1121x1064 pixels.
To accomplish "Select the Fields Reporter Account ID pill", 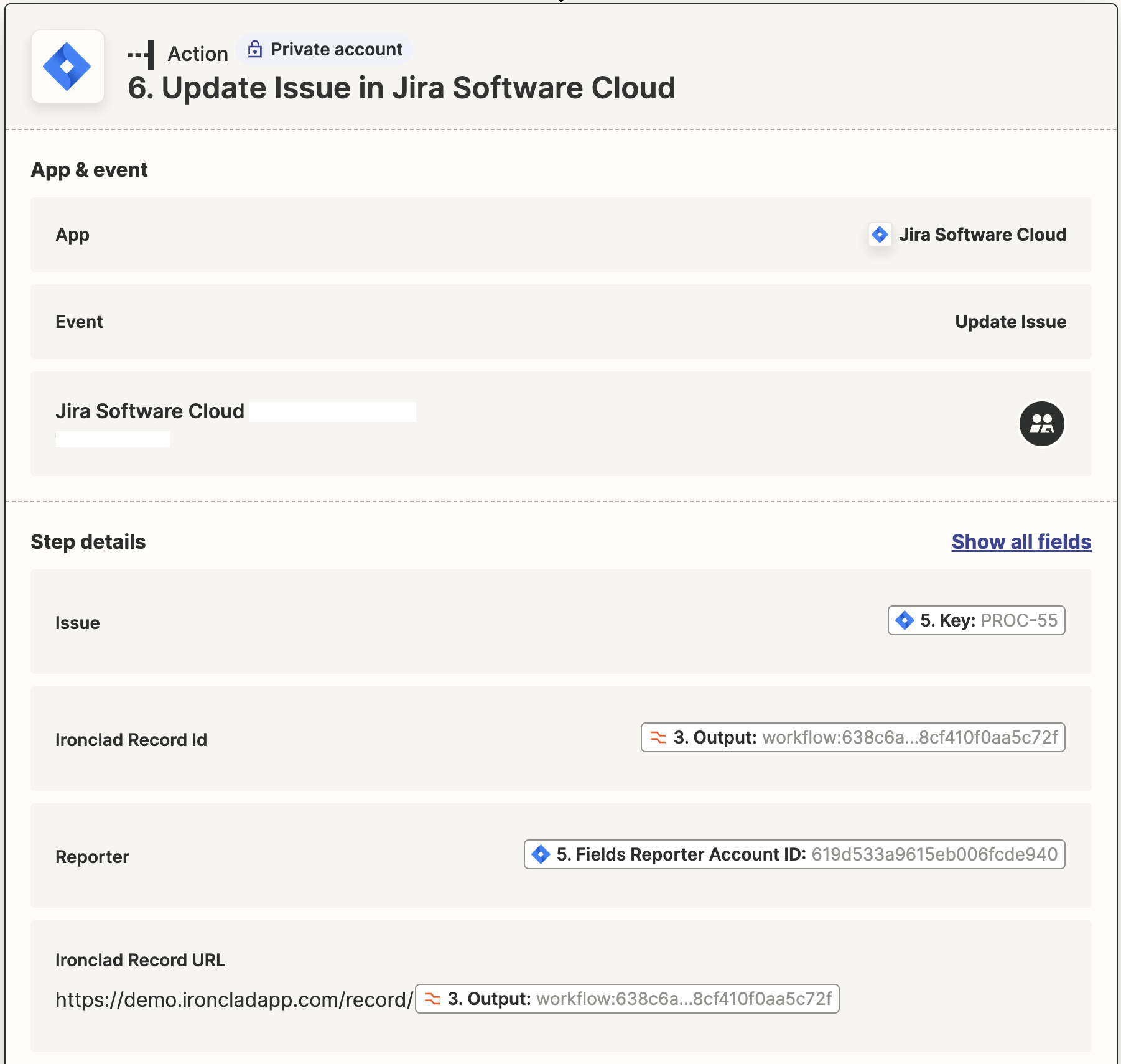I will [794, 854].
